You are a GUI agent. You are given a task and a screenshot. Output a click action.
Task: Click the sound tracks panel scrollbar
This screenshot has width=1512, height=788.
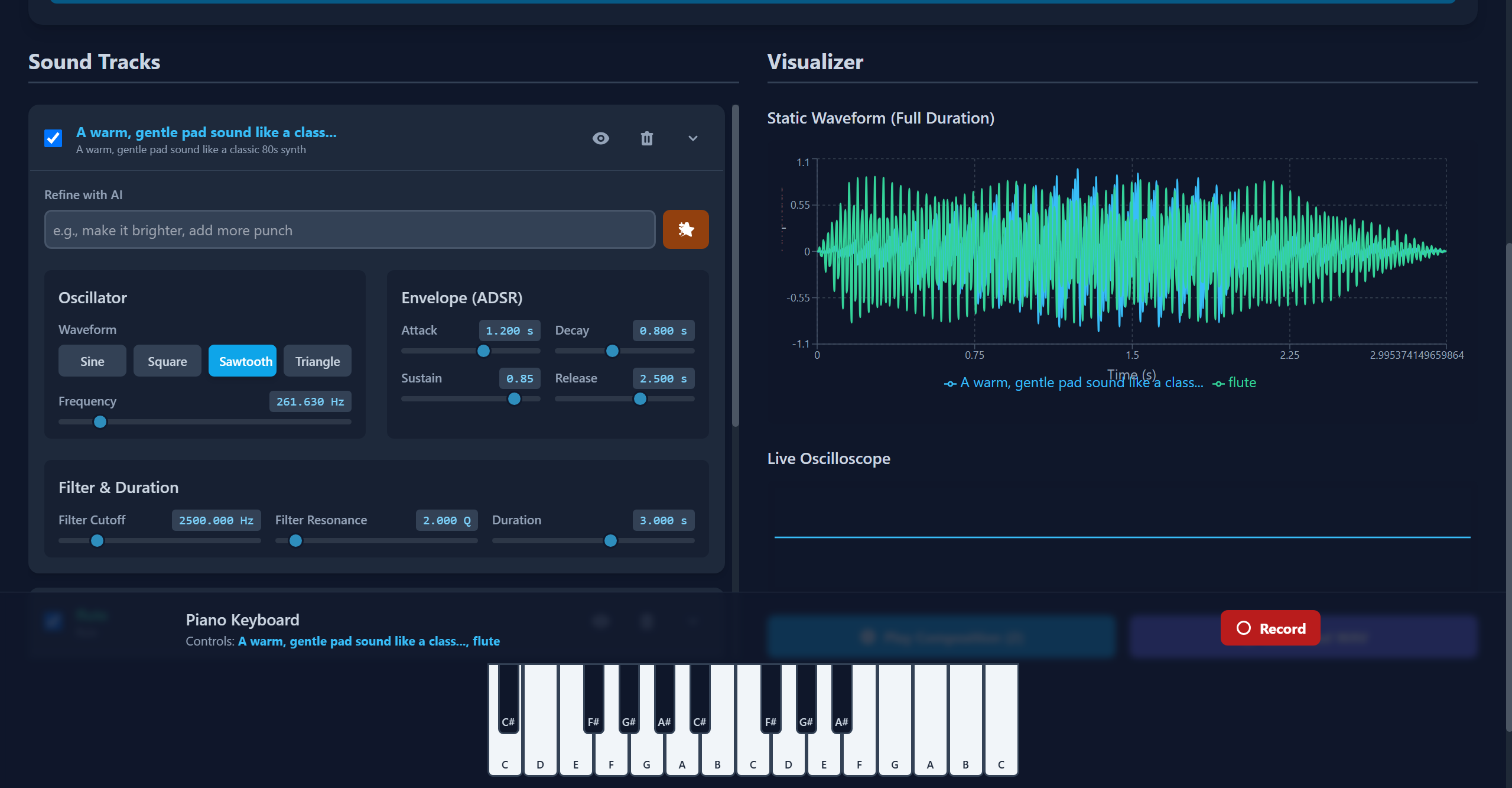tap(735, 266)
